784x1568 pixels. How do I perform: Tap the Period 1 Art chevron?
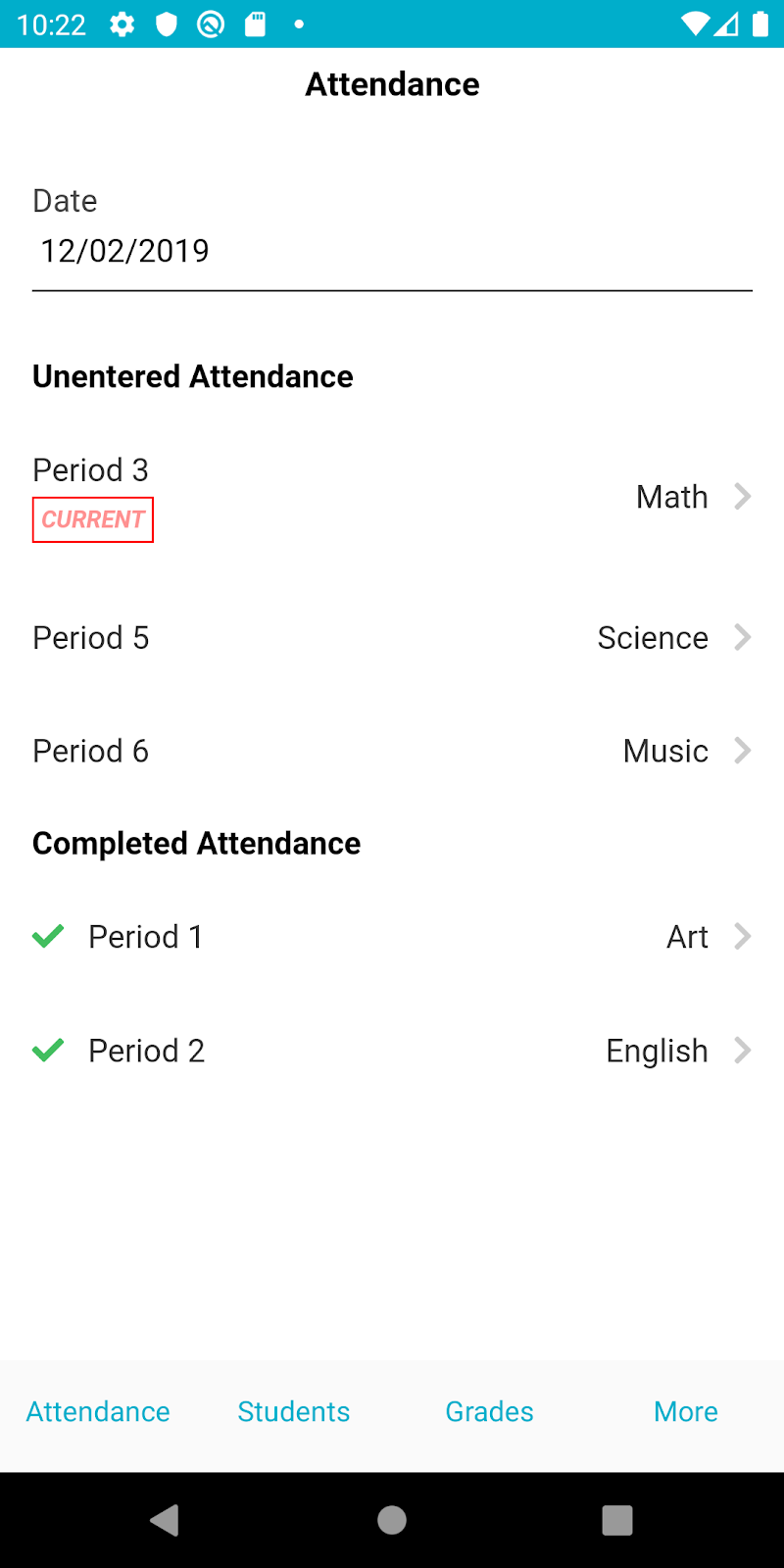(x=743, y=937)
